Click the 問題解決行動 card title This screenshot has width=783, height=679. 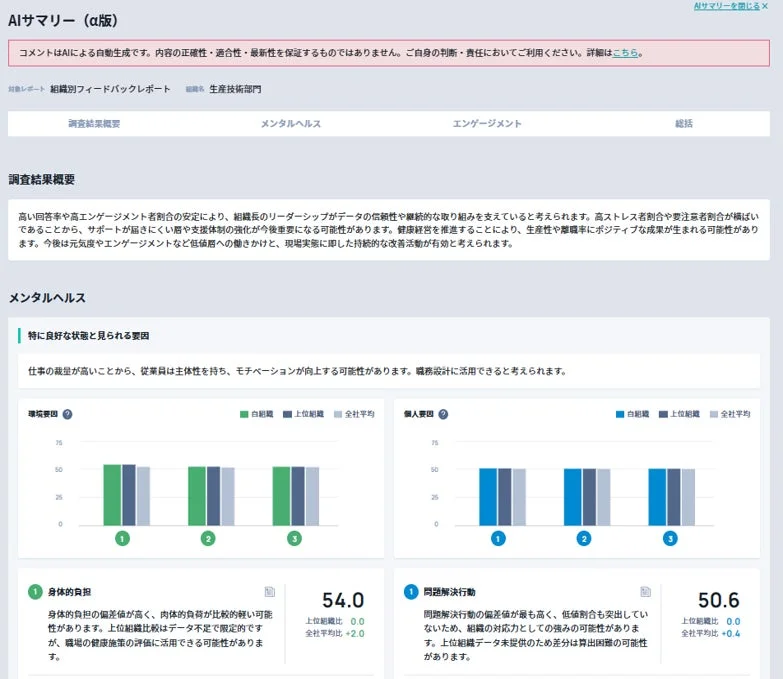click(x=449, y=592)
